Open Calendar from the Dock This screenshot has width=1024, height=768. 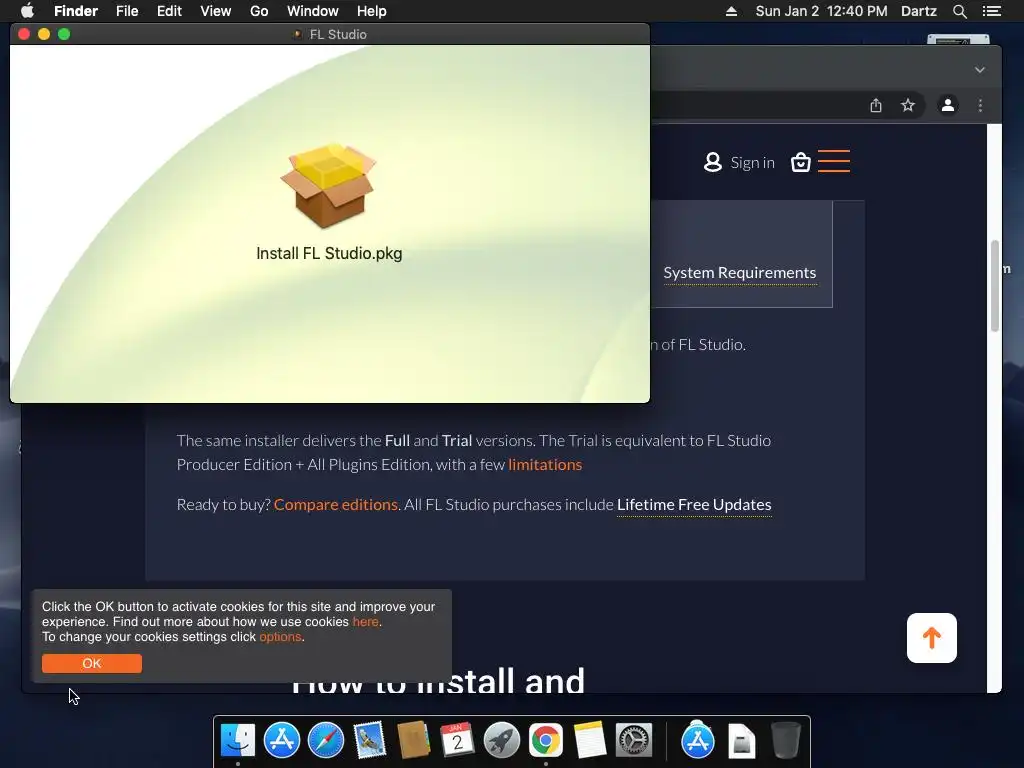pyautogui.click(x=457, y=740)
